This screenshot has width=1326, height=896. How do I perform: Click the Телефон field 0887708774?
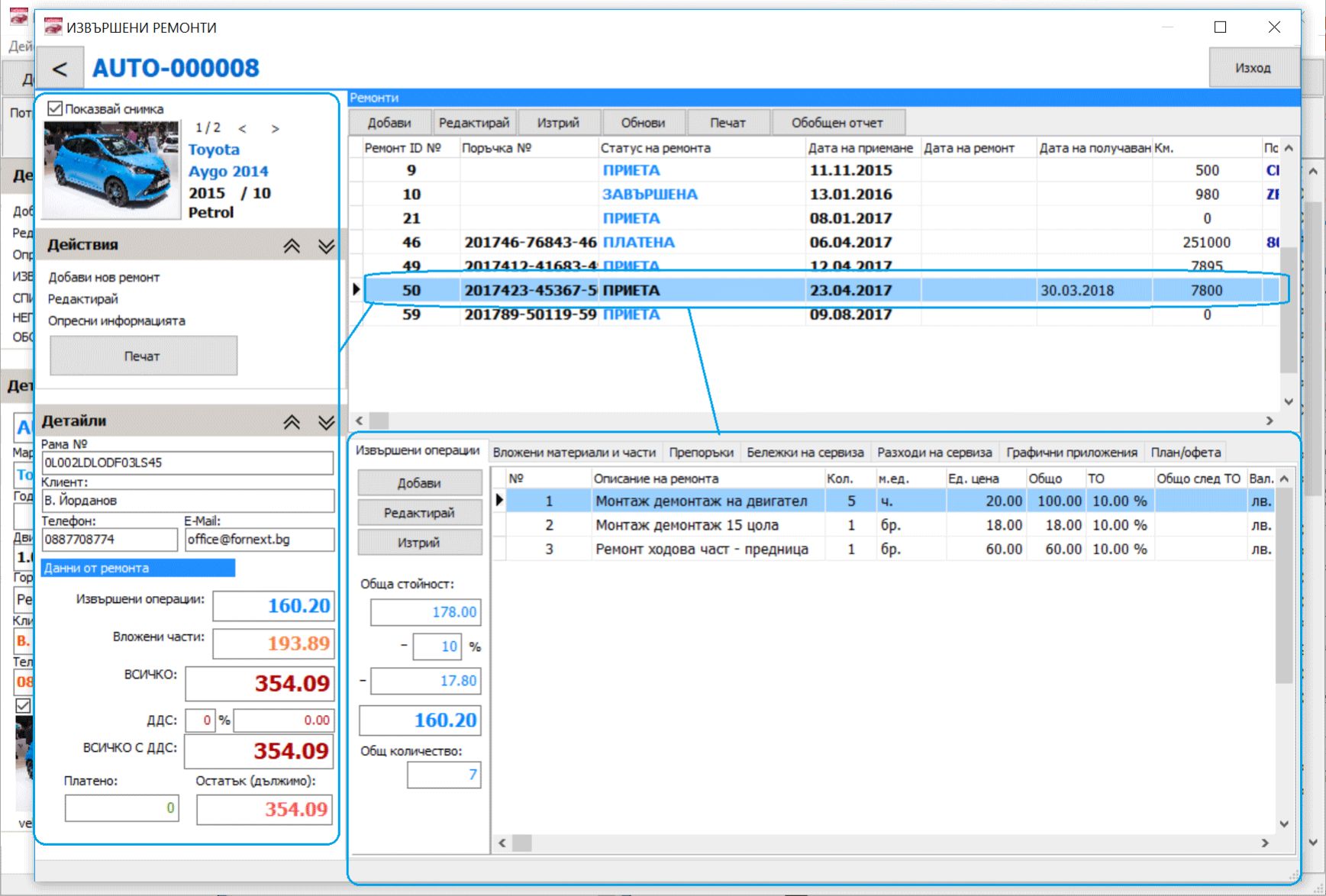coord(109,539)
